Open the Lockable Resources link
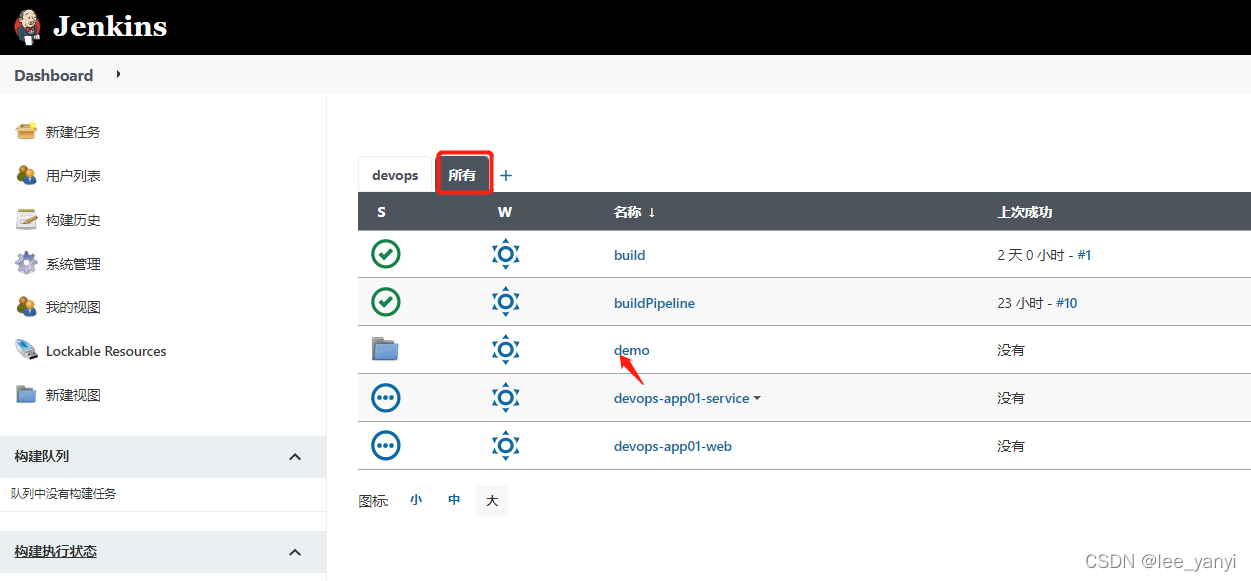 106,351
